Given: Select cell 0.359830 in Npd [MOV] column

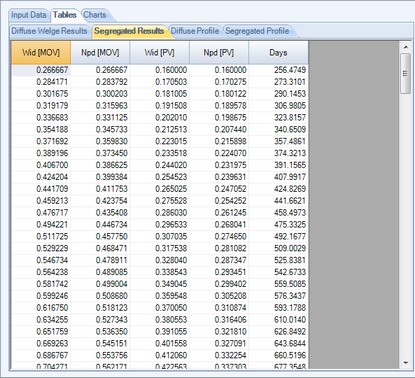Looking at the screenshot, I should click(100, 142).
